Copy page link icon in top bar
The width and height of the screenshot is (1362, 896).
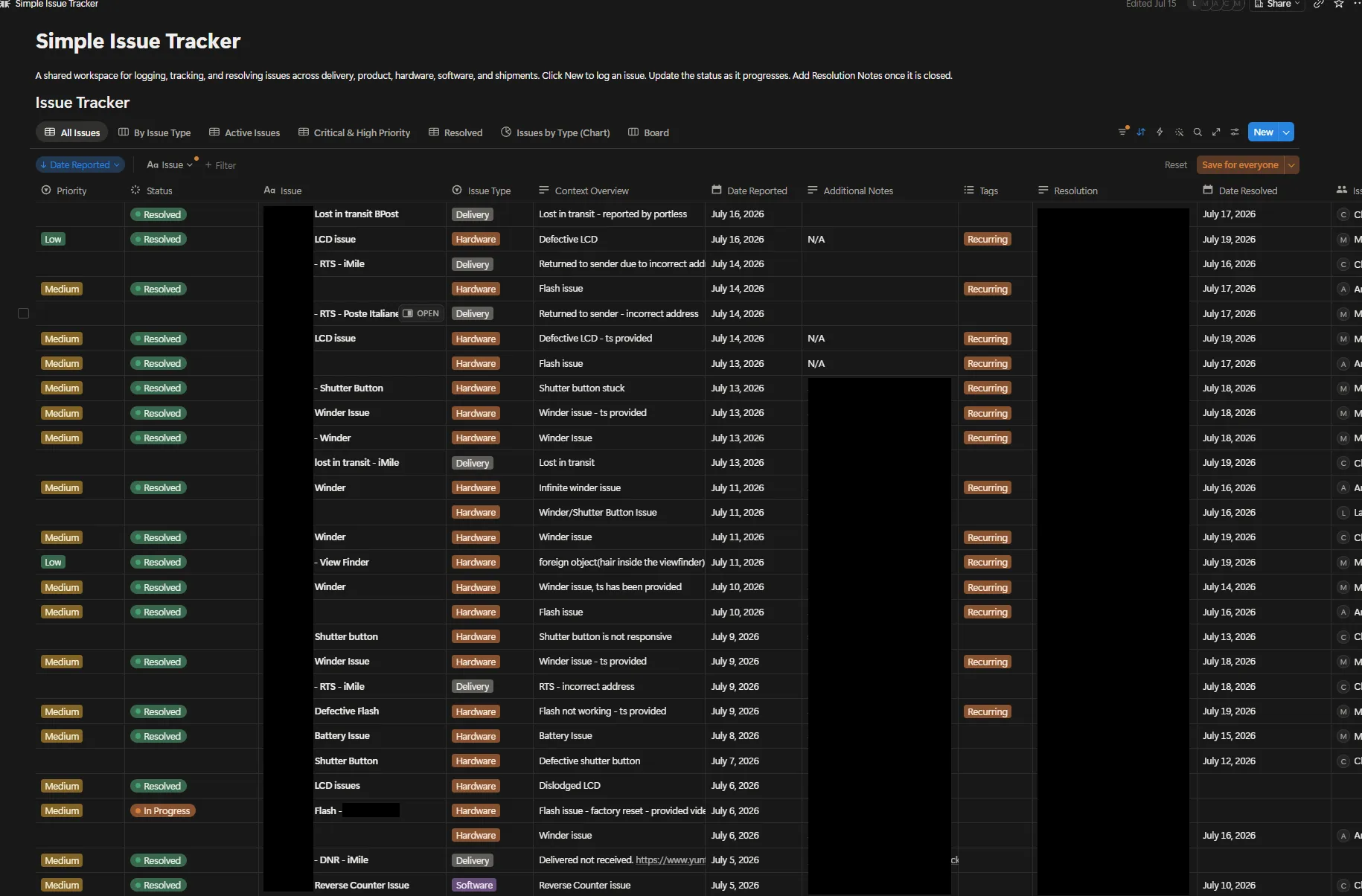[x=1318, y=4]
